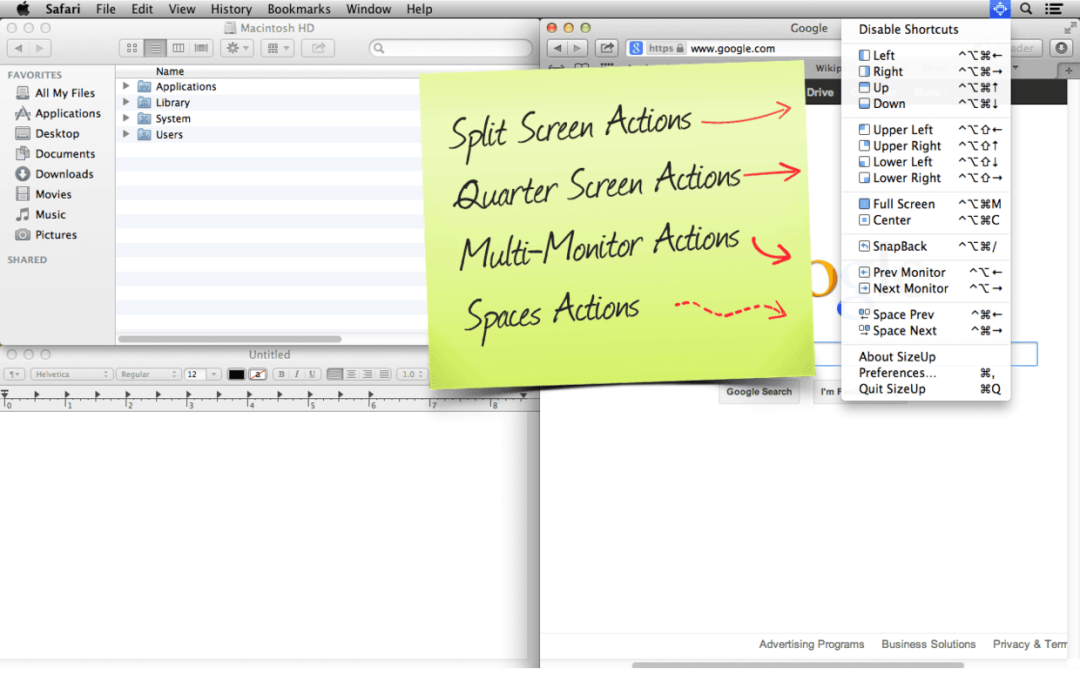Toggle underline formatting in TextEdit
Viewport: 1080px width, 675px height.
coord(312,374)
